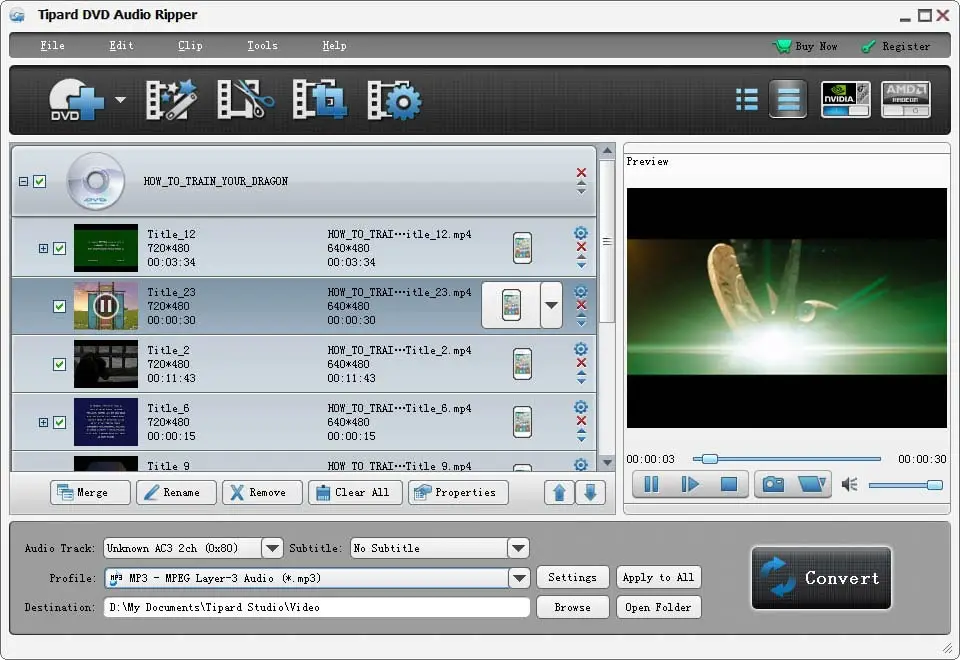960x660 pixels.
Task: Collapse the HOW_TO_TRAIN_YOUR_DRAGON disc tree
Action: click(x=23, y=182)
